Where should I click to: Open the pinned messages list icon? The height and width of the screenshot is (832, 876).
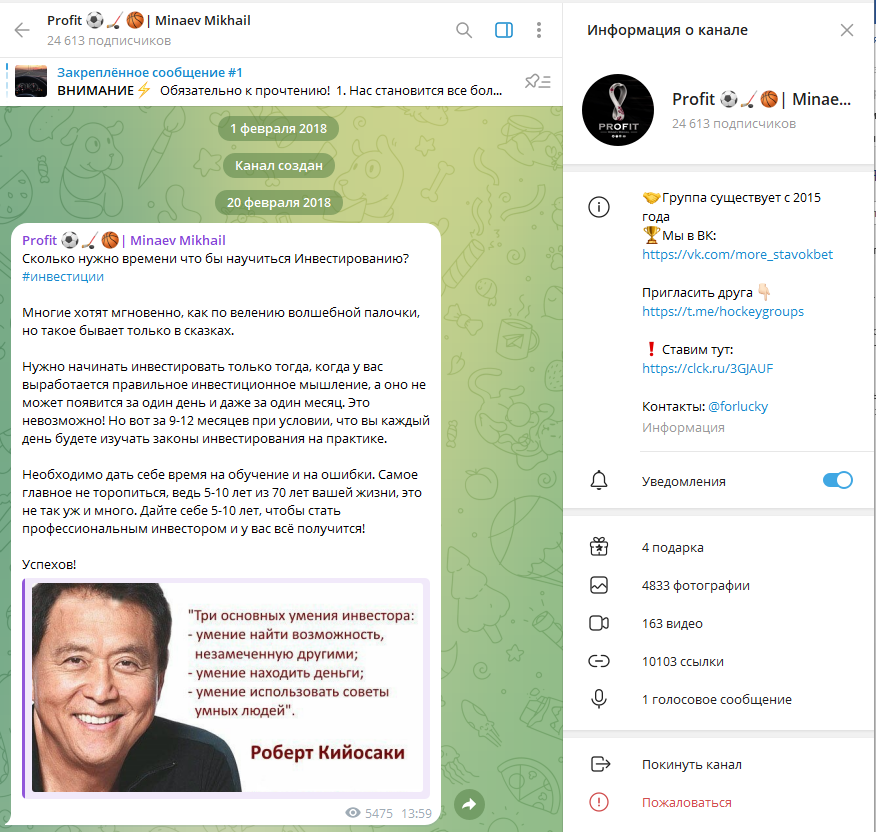[537, 82]
